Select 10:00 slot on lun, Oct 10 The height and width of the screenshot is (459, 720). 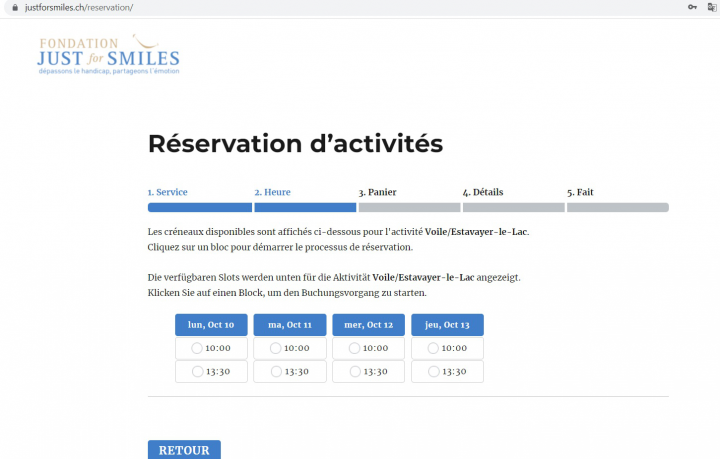[x=211, y=348]
